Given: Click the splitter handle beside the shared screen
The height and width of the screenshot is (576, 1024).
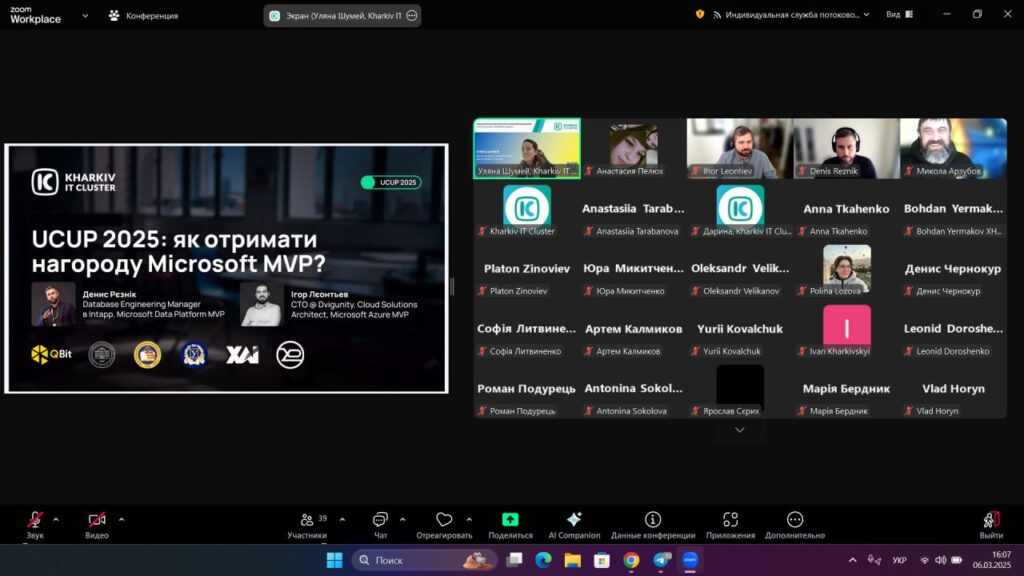Looking at the screenshot, I should 452,286.
